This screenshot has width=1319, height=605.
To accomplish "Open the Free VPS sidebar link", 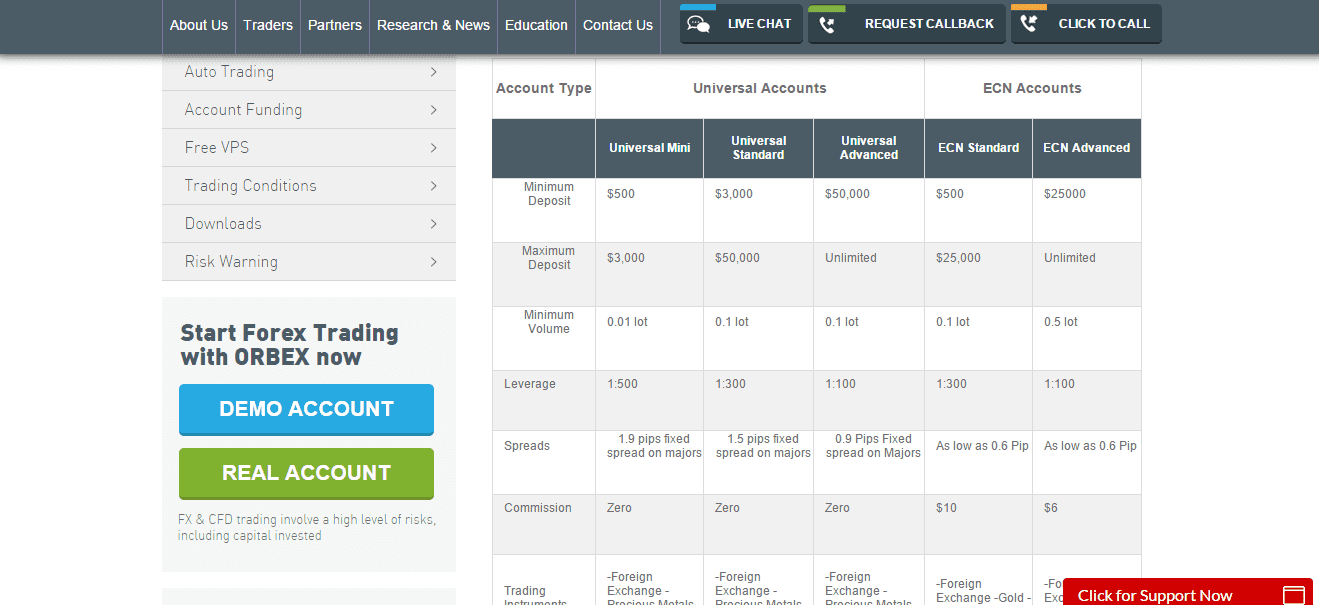I will [309, 148].
